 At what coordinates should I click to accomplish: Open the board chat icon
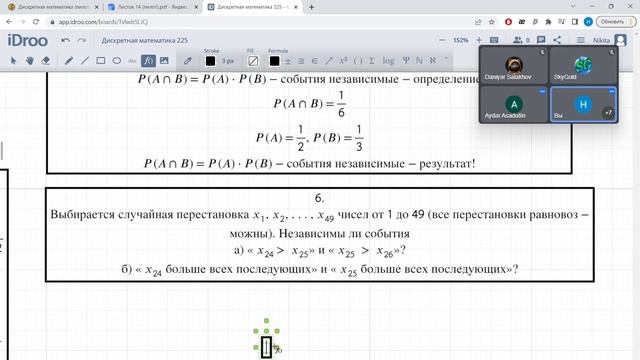tap(541, 40)
